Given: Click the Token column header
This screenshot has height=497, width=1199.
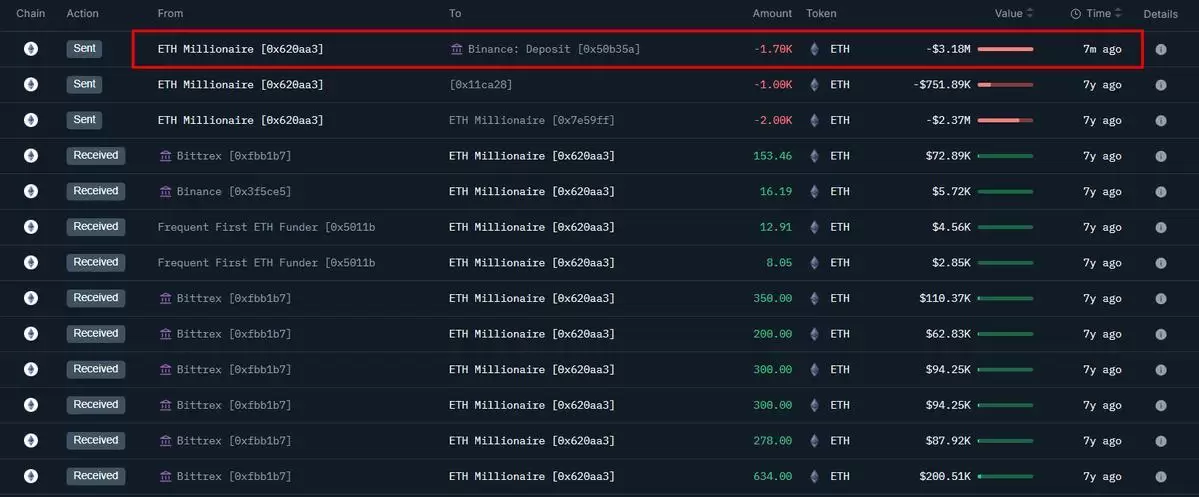Looking at the screenshot, I should tap(821, 14).
